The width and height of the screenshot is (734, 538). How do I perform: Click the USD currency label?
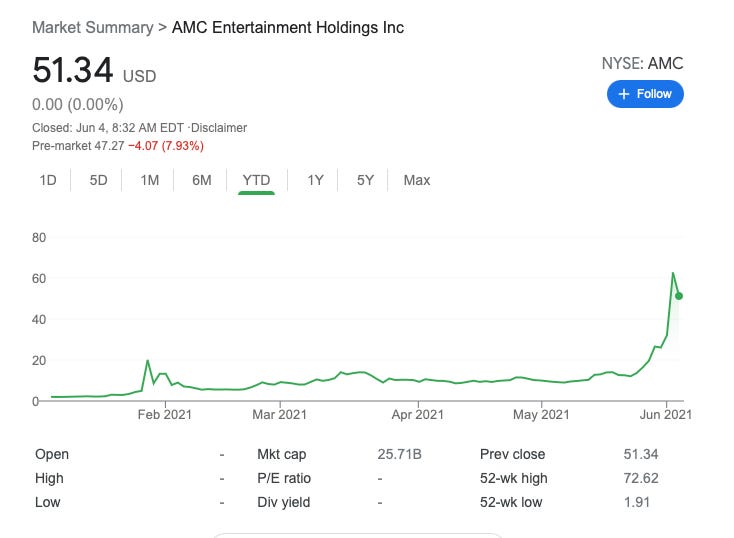tap(139, 76)
